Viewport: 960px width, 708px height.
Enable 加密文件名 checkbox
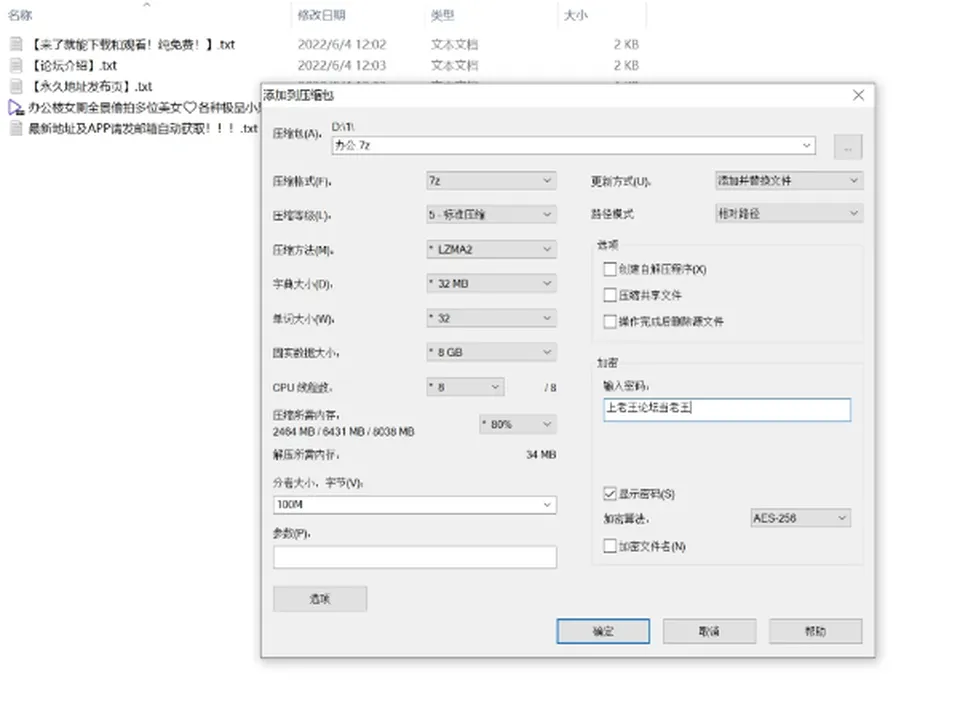click(610, 546)
